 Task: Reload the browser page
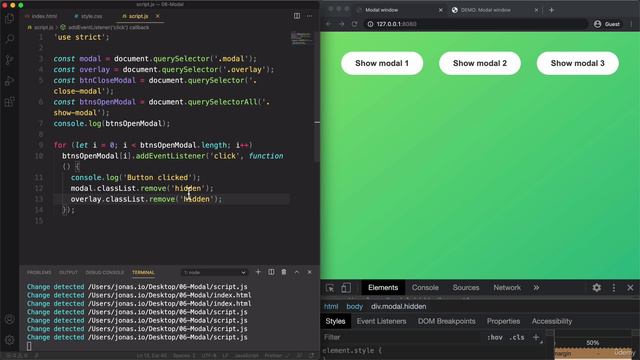(x=354, y=24)
